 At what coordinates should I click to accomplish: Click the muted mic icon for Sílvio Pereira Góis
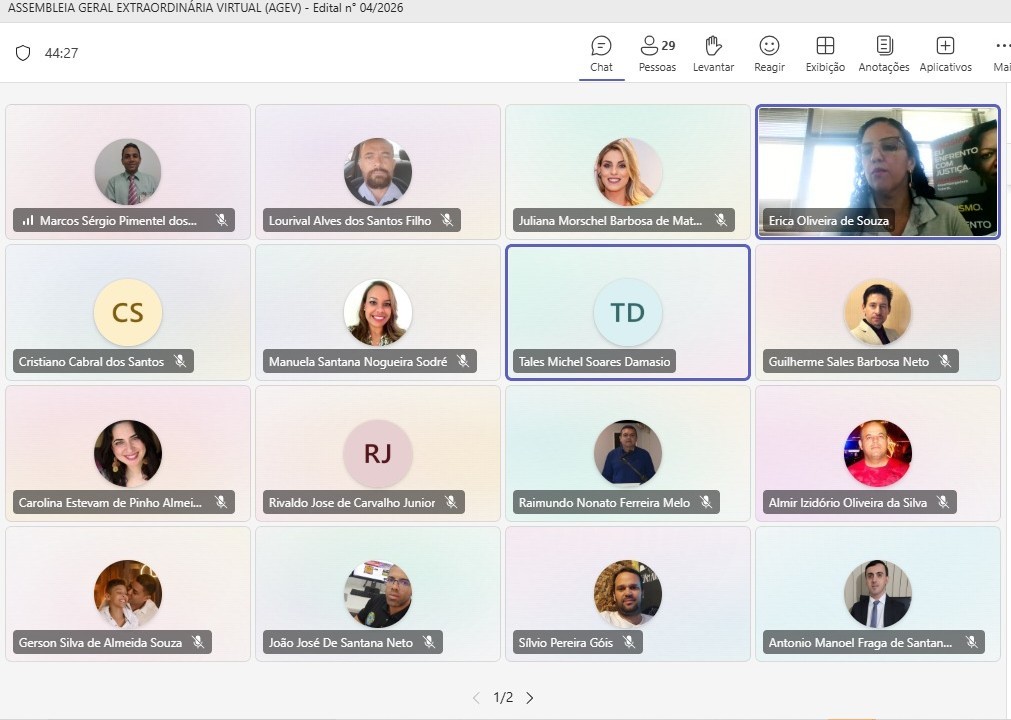pos(629,642)
